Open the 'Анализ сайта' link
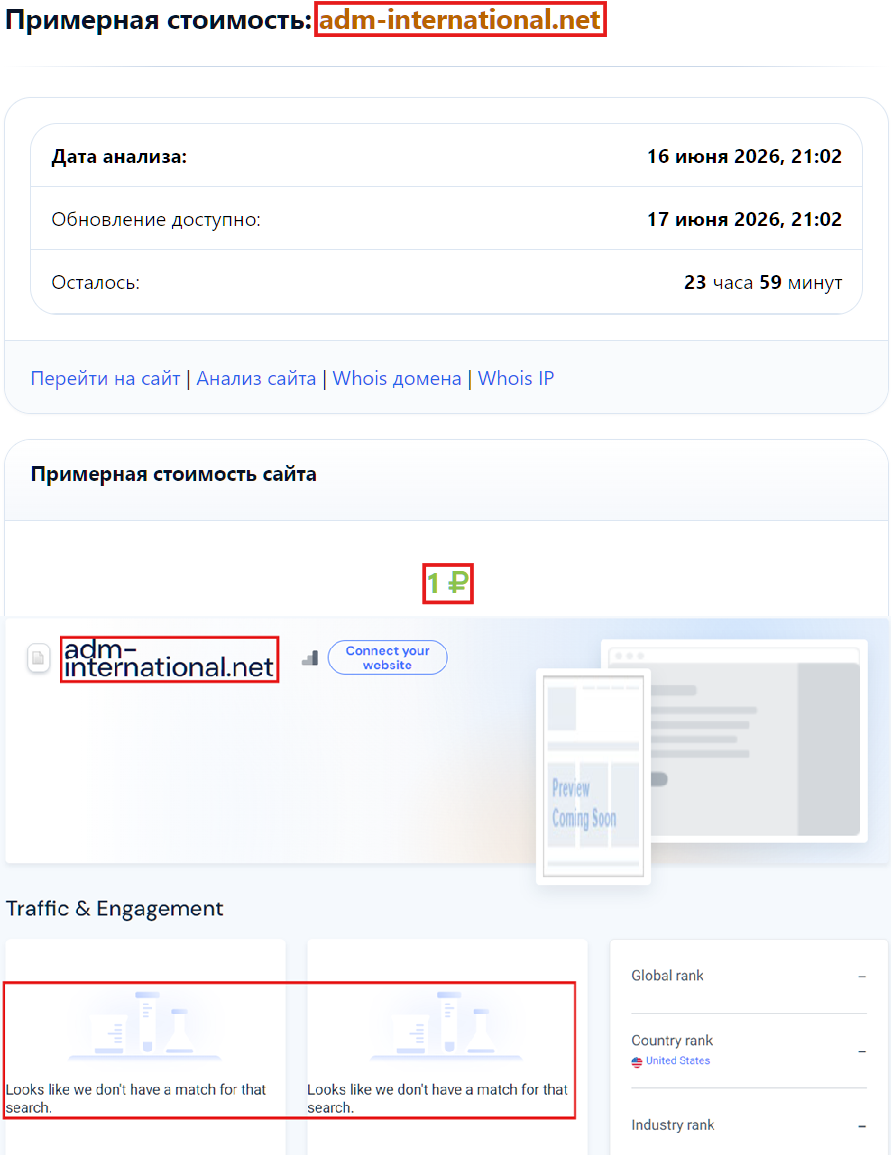The height and width of the screenshot is (1155, 891). pyautogui.click(x=256, y=378)
